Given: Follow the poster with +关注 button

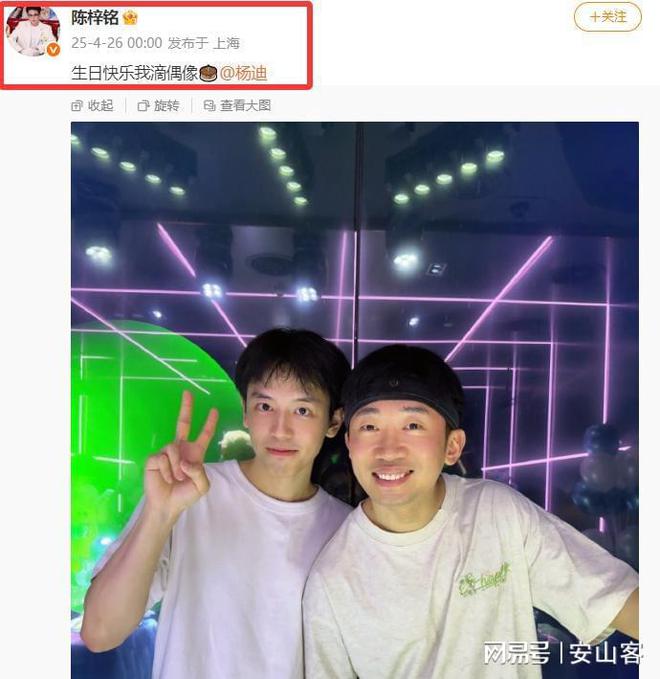Looking at the screenshot, I should pos(608,17).
